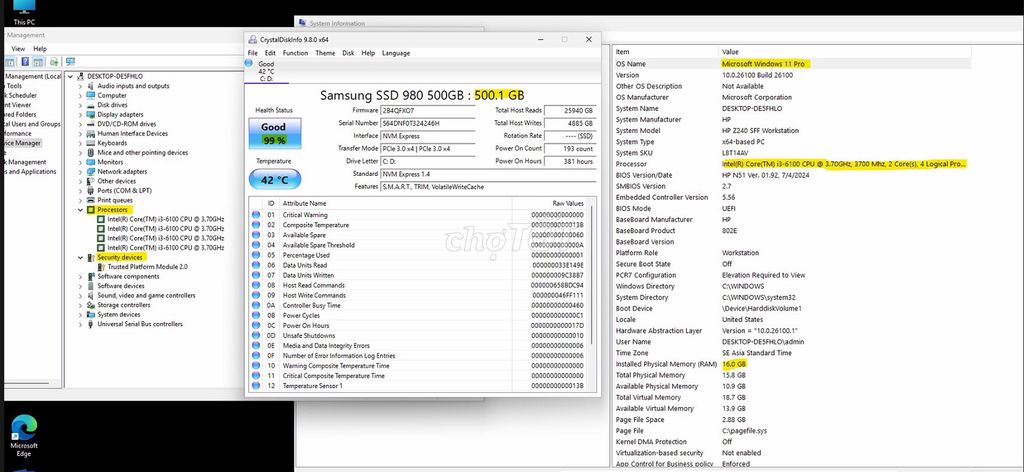Click the Serial Number field S64DNF0T324246H
The image size is (1024, 472).
tap(428, 123)
